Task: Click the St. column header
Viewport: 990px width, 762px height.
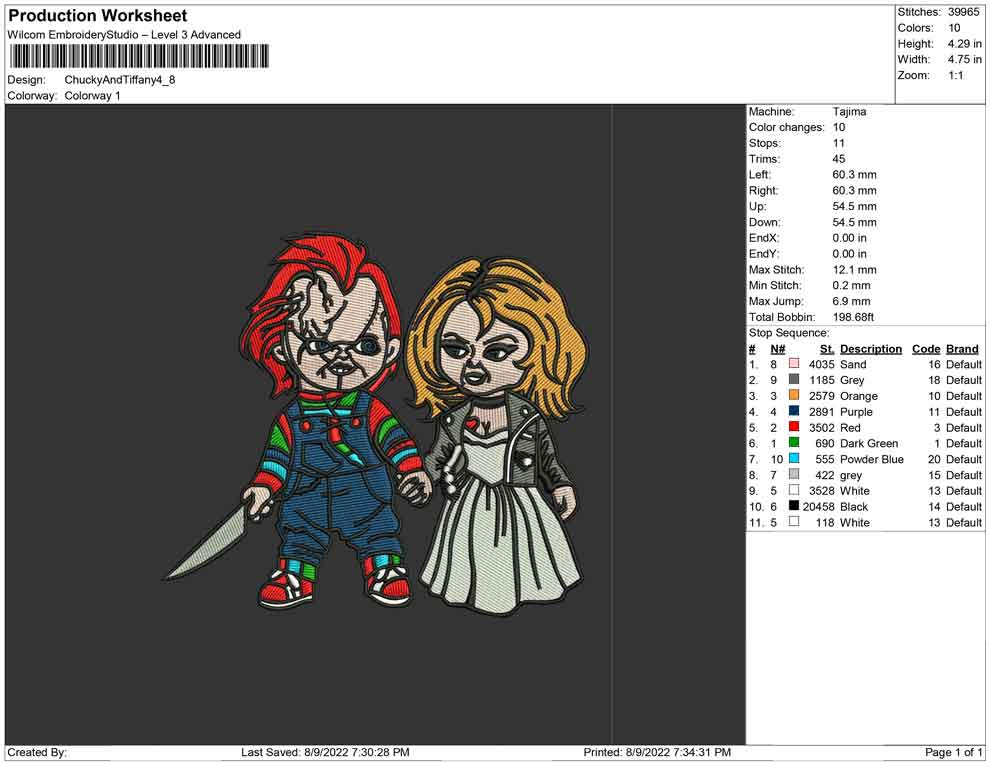Action: click(x=826, y=349)
